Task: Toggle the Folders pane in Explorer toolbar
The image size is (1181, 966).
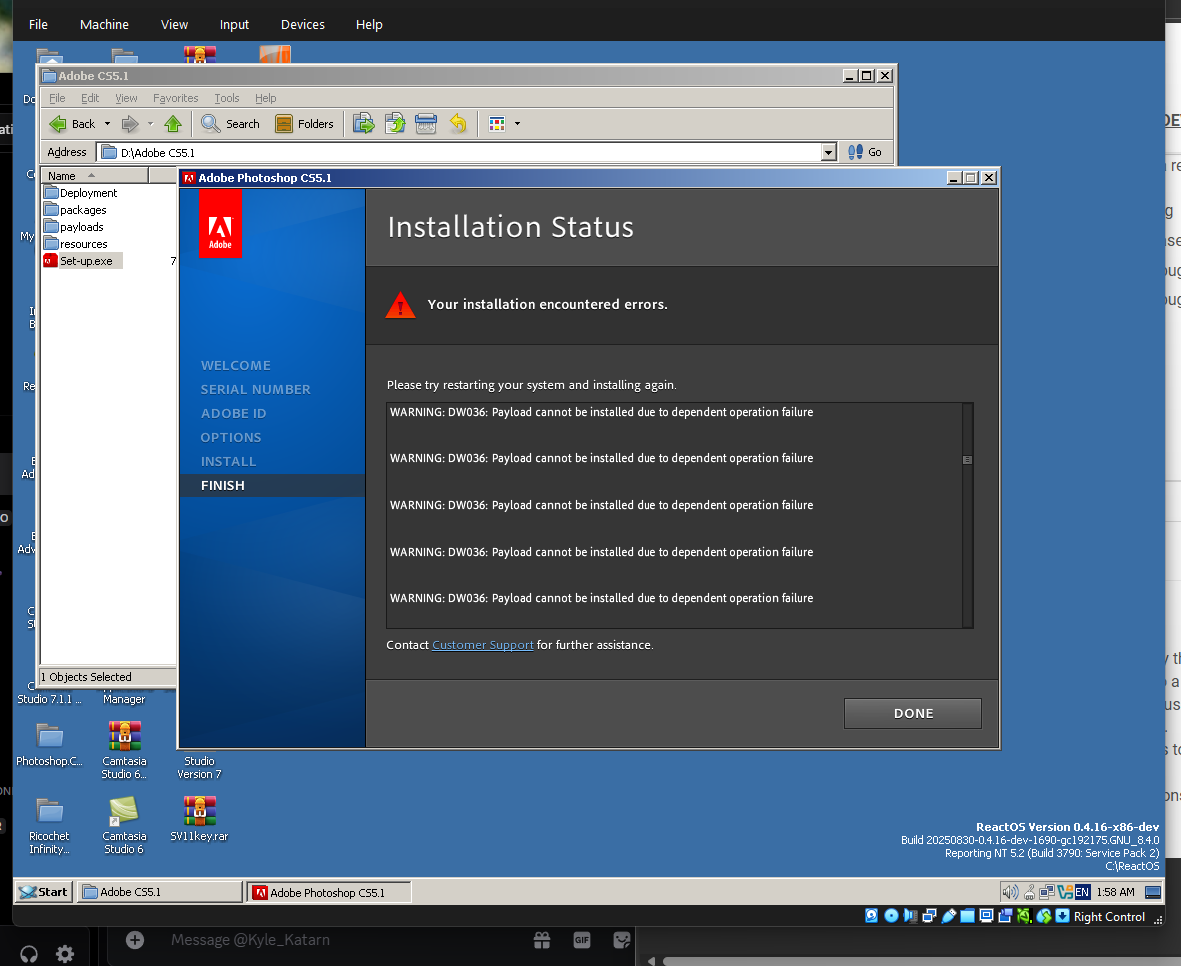Action: pyautogui.click(x=304, y=123)
